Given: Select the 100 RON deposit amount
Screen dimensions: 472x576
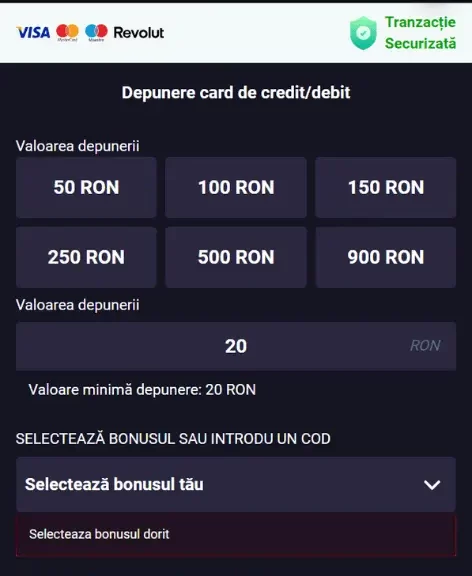Looking at the screenshot, I should pos(236,187).
